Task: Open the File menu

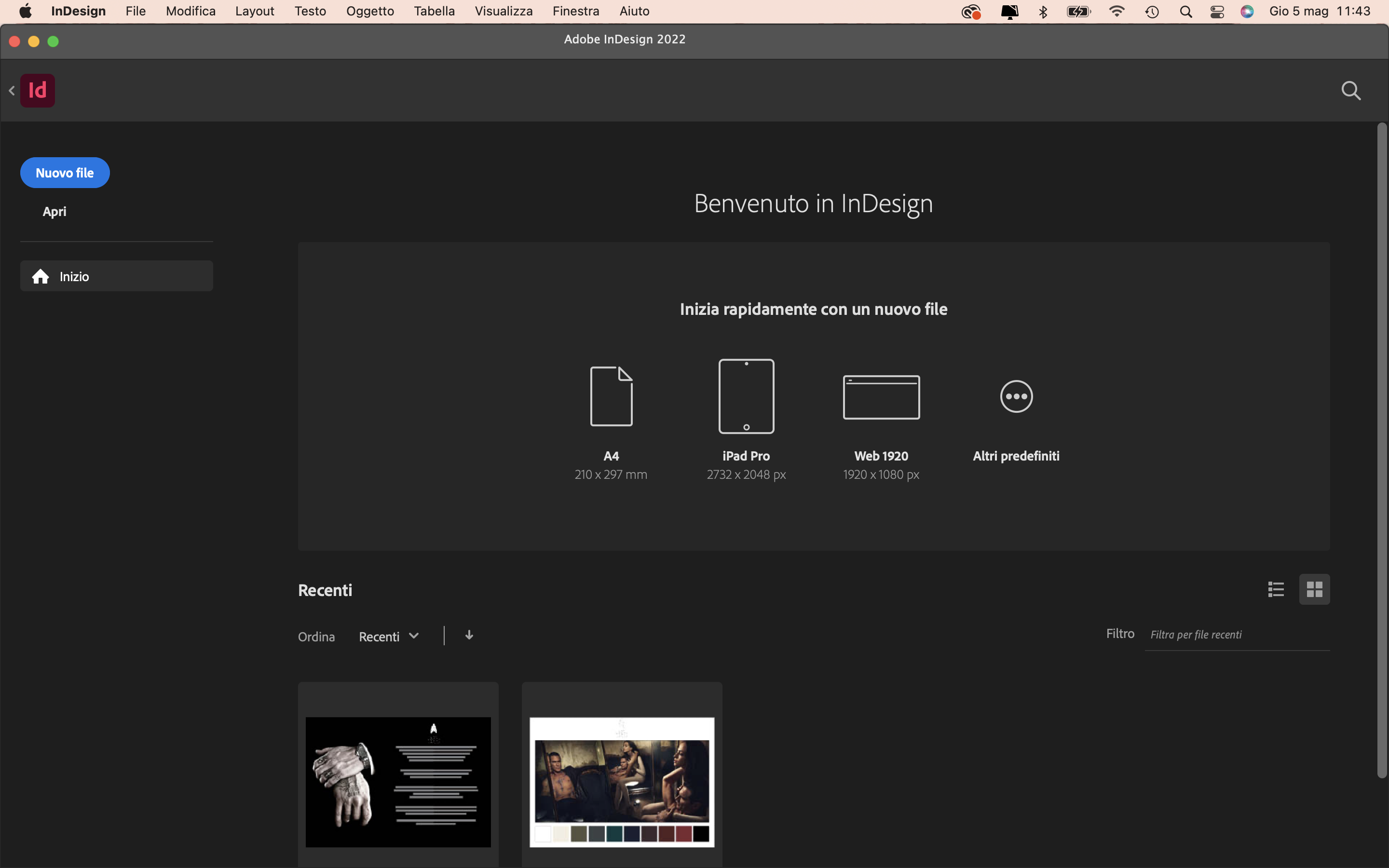Action: point(136,11)
